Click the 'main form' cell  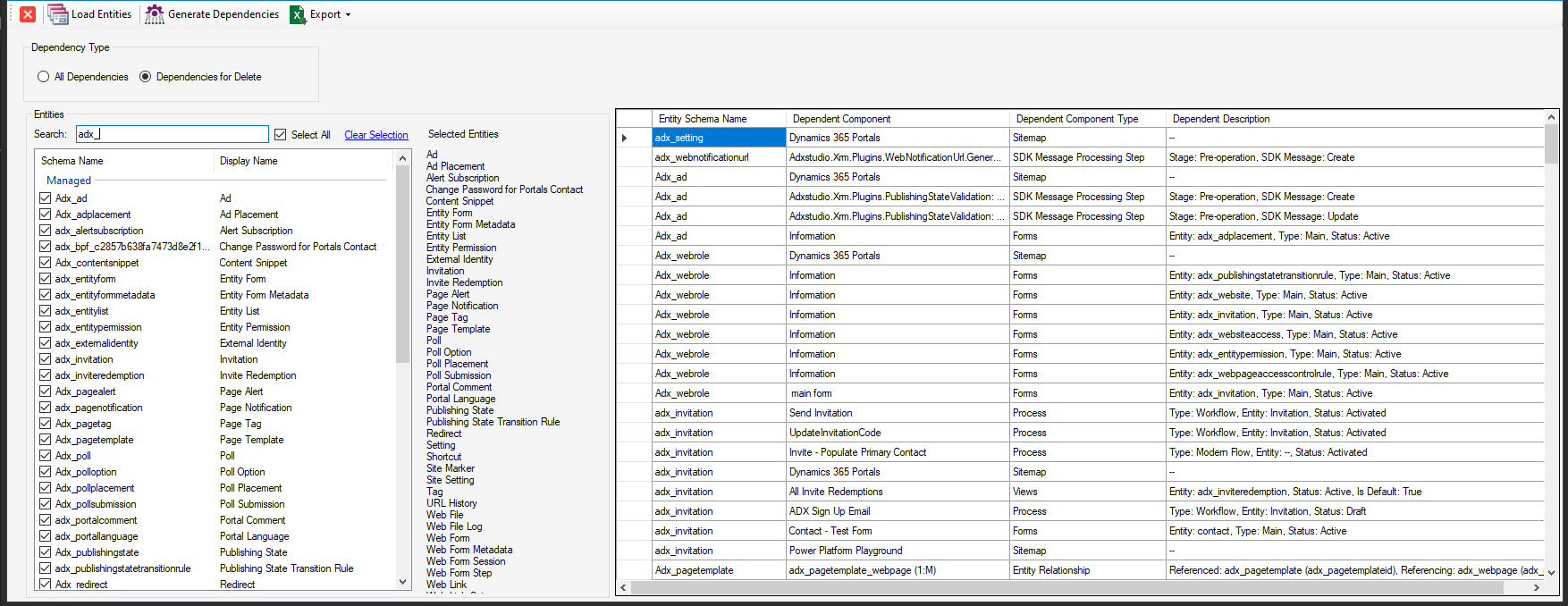pyautogui.click(x=898, y=393)
